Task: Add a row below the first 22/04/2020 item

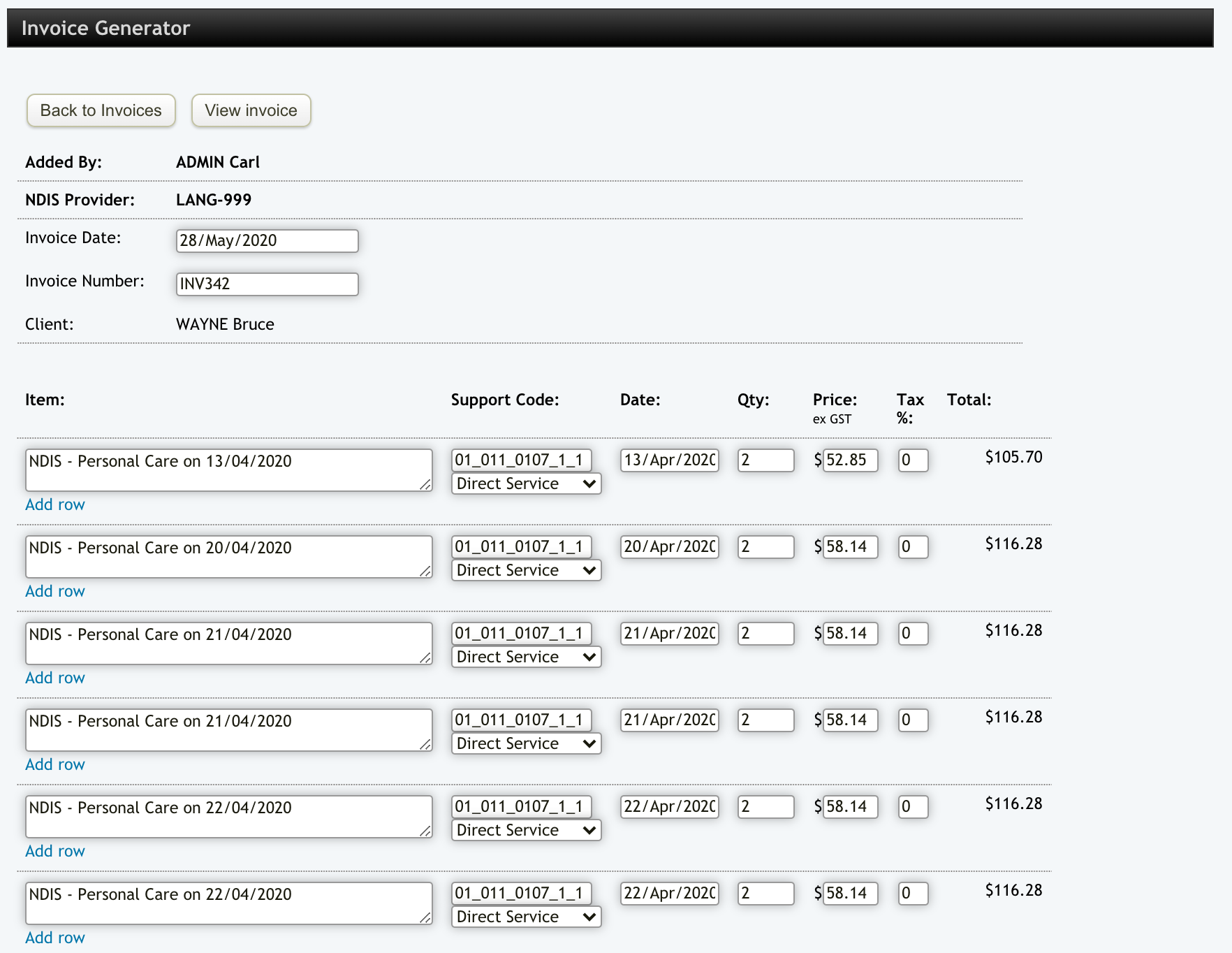Action: [55, 851]
